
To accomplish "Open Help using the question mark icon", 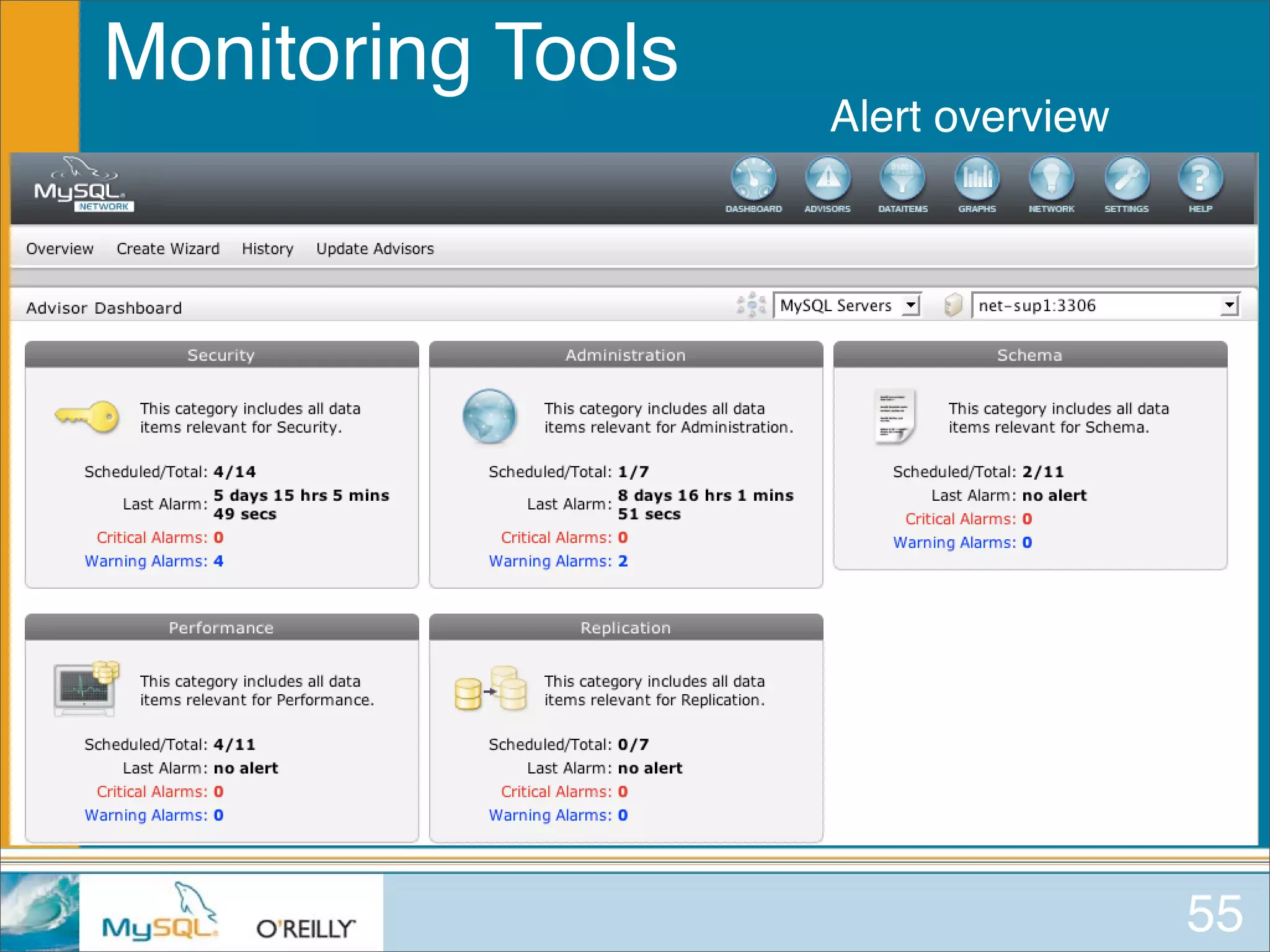I will [1200, 180].
